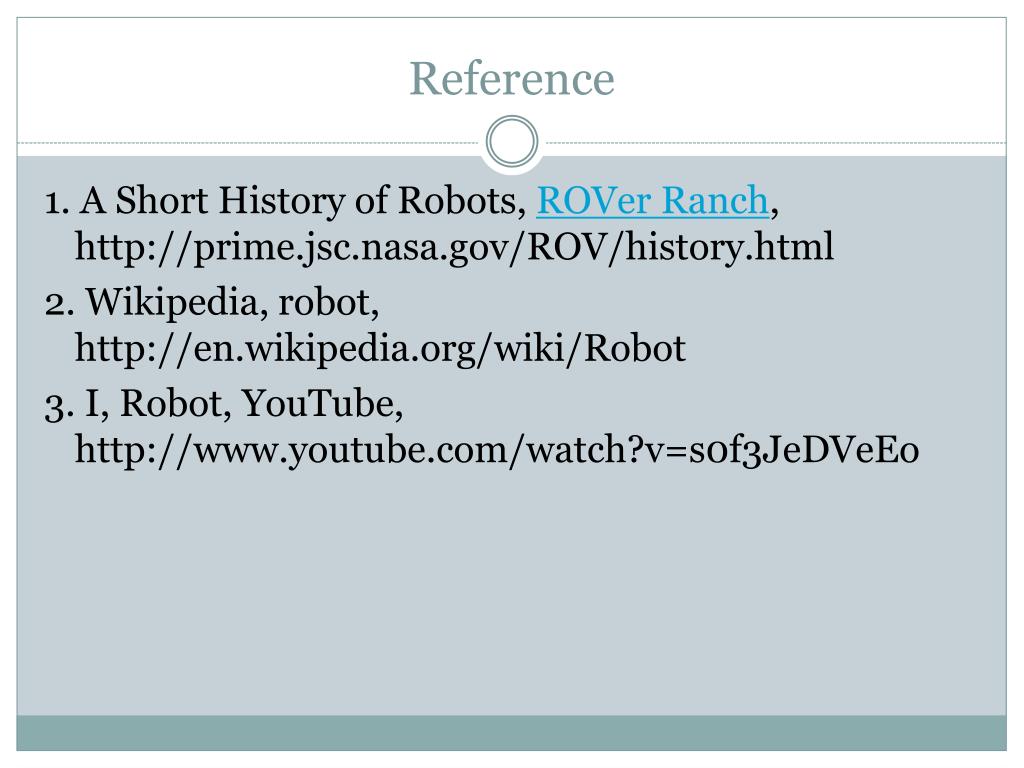Click the dotted divider line right of circle
This screenshot has height=768, width=1024.
click(x=775, y=142)
